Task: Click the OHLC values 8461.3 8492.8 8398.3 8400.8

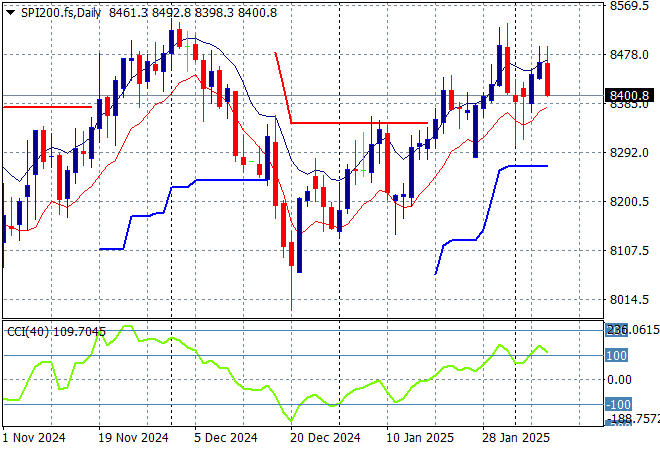Action: (x=193, y=13)
